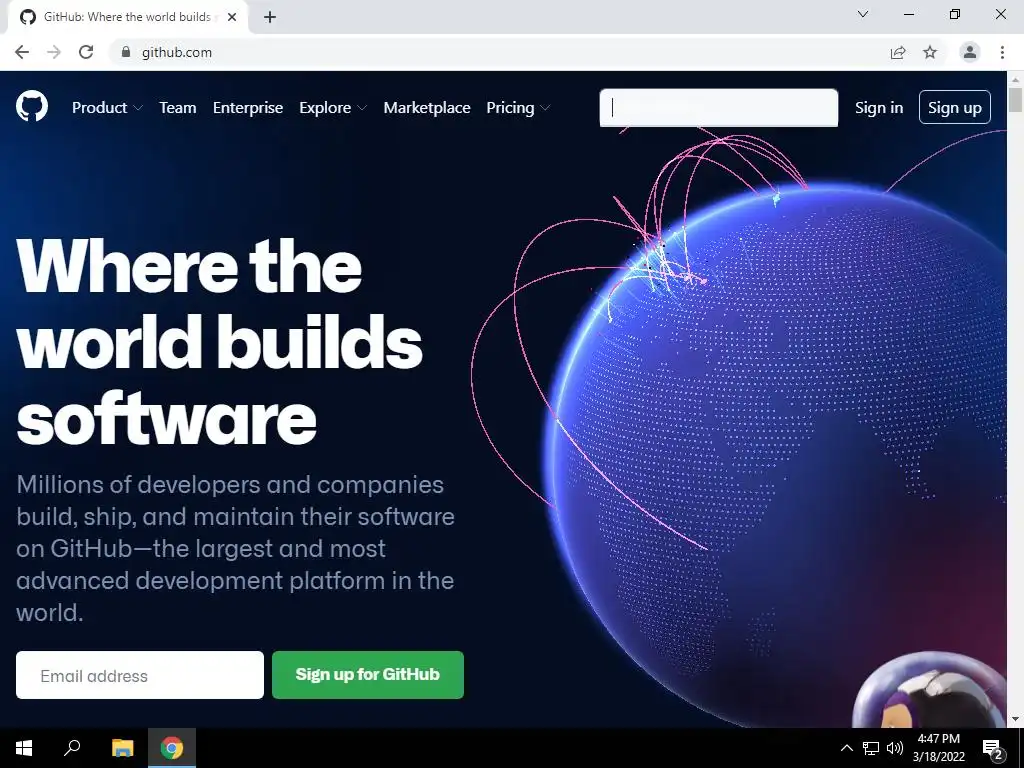Open Windows taskbar search
Viewport: 1024px width, 768px height.
[x=72, y=748]
